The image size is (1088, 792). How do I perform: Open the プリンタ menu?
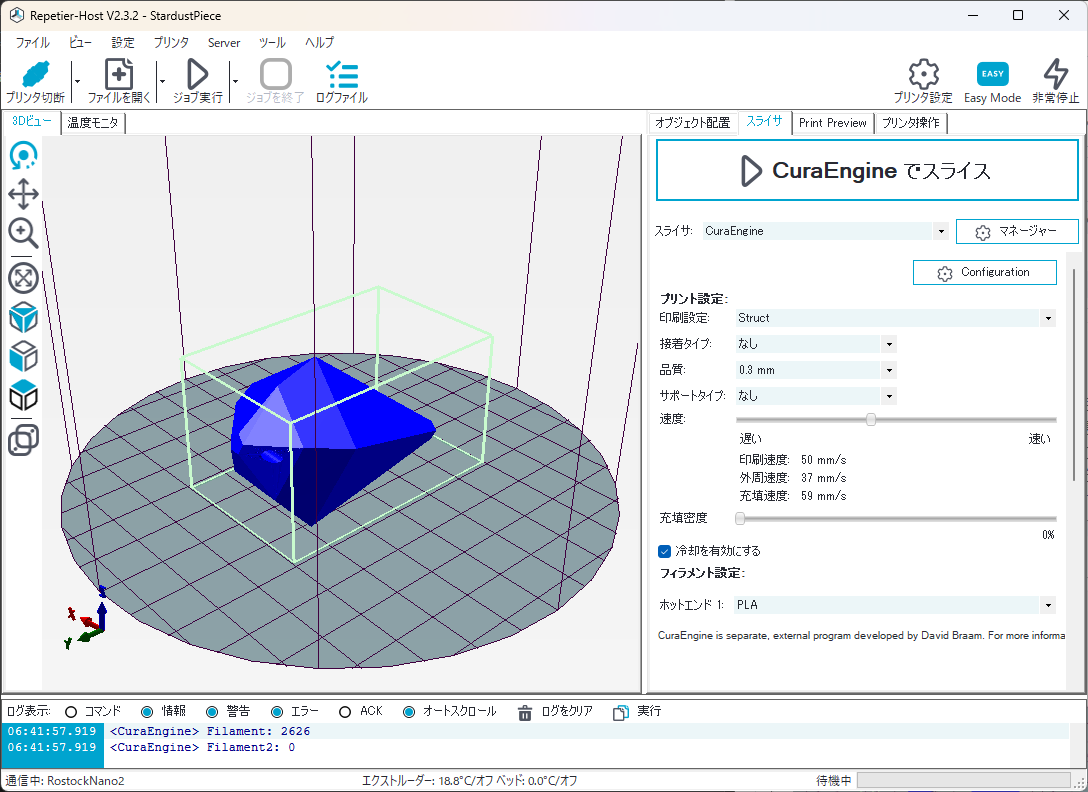coord(171,42)
